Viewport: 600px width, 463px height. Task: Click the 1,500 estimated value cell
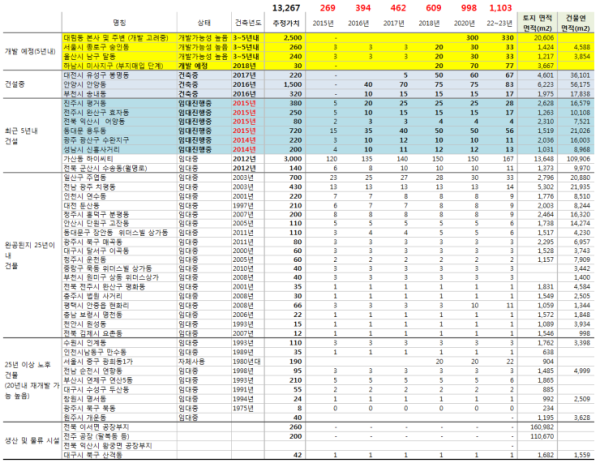coord(293,84)
